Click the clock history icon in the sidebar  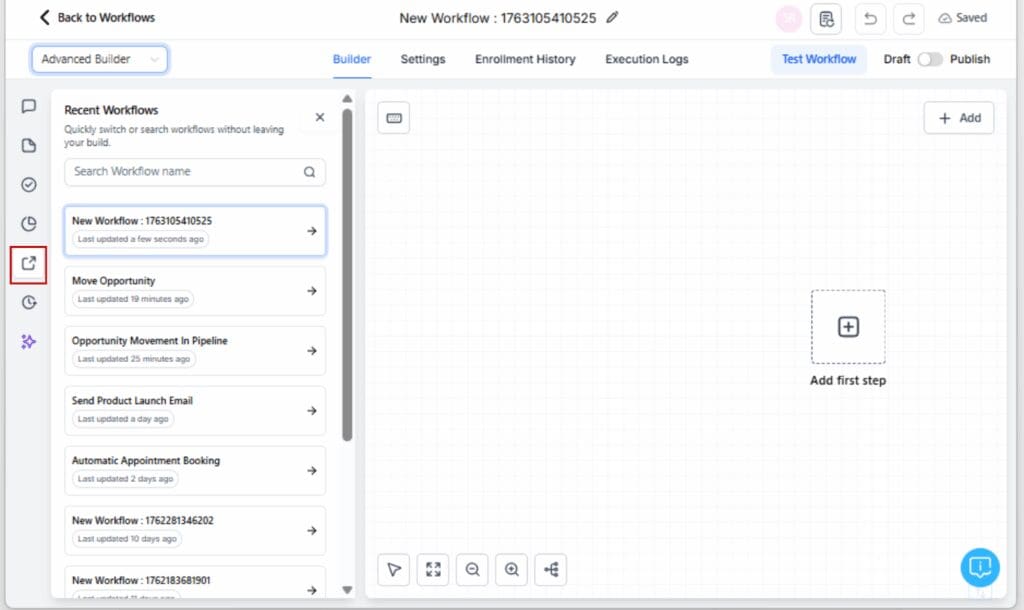click(x=28, y=303)
